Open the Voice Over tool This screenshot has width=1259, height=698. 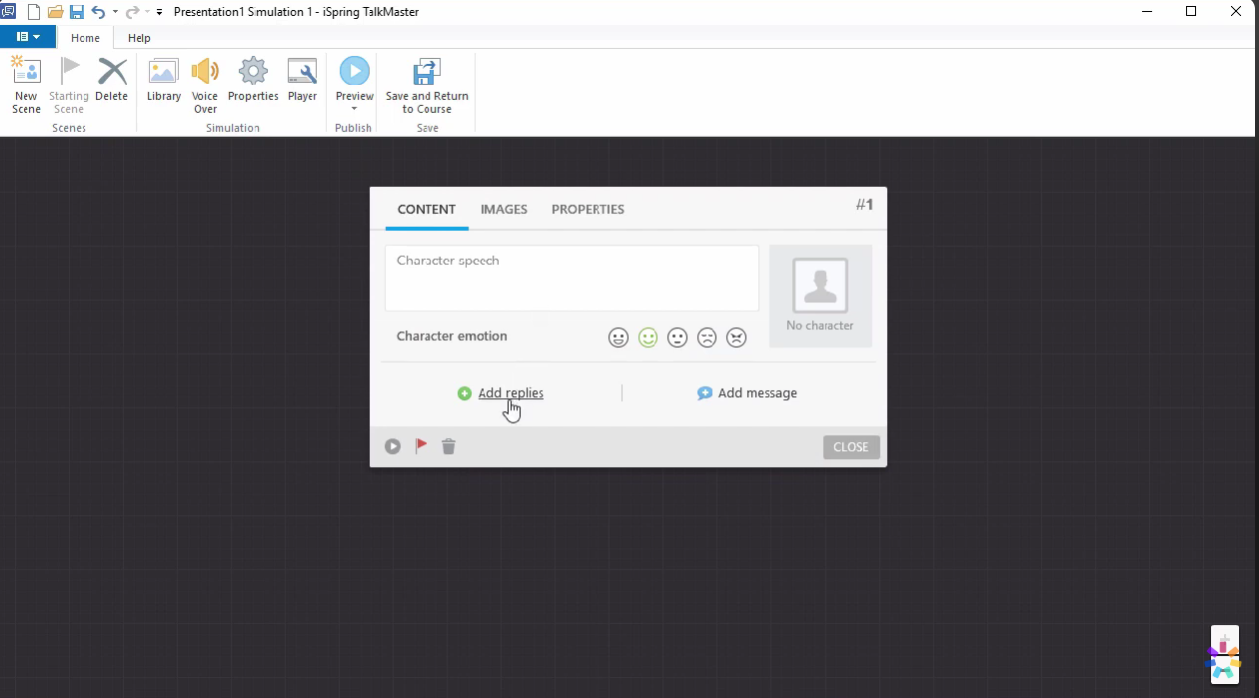(x=204, y=85)
